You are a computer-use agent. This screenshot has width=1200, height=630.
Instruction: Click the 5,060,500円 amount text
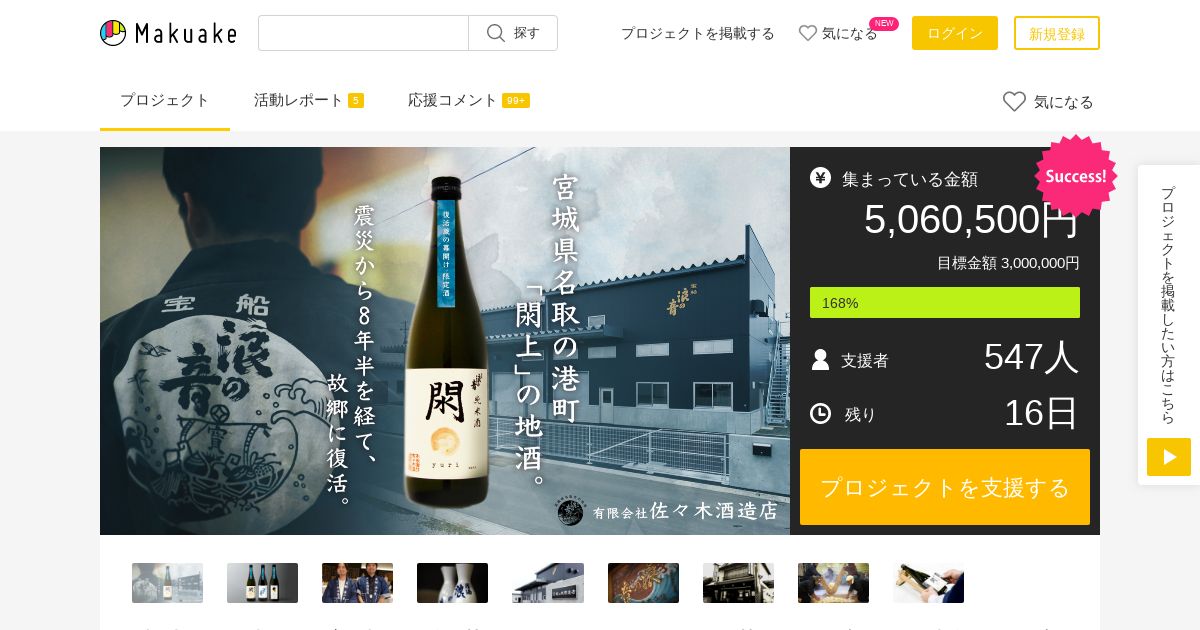(x=972, y=220)
